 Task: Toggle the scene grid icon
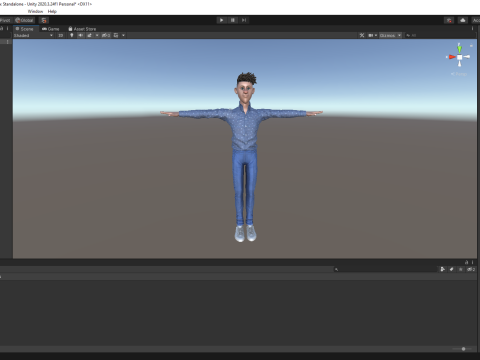(x=116, y=35)
